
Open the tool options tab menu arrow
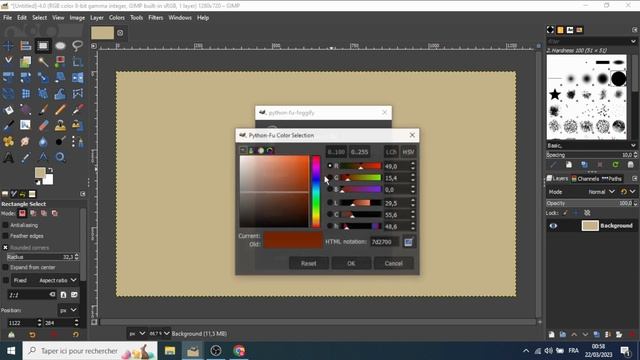click(83, 194)
